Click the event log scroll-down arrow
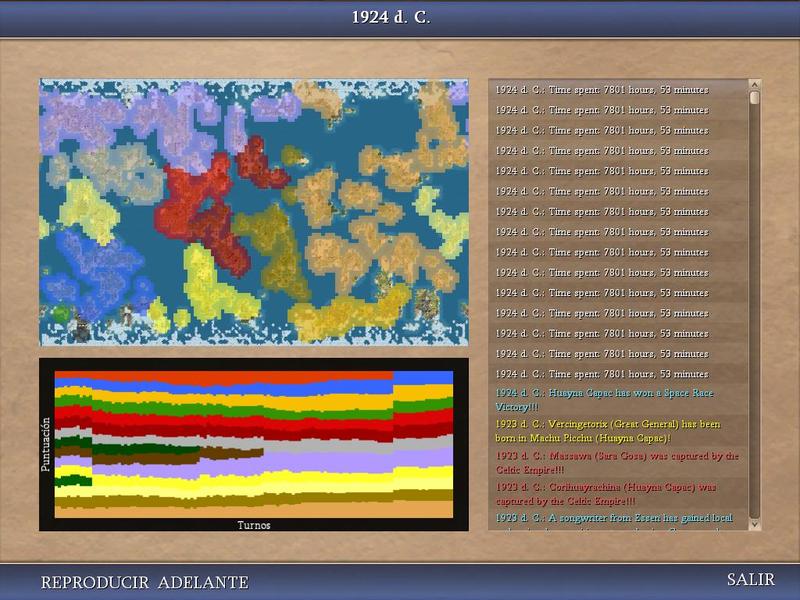This screenshot has width=800, height=600. [x=755, y=524]
